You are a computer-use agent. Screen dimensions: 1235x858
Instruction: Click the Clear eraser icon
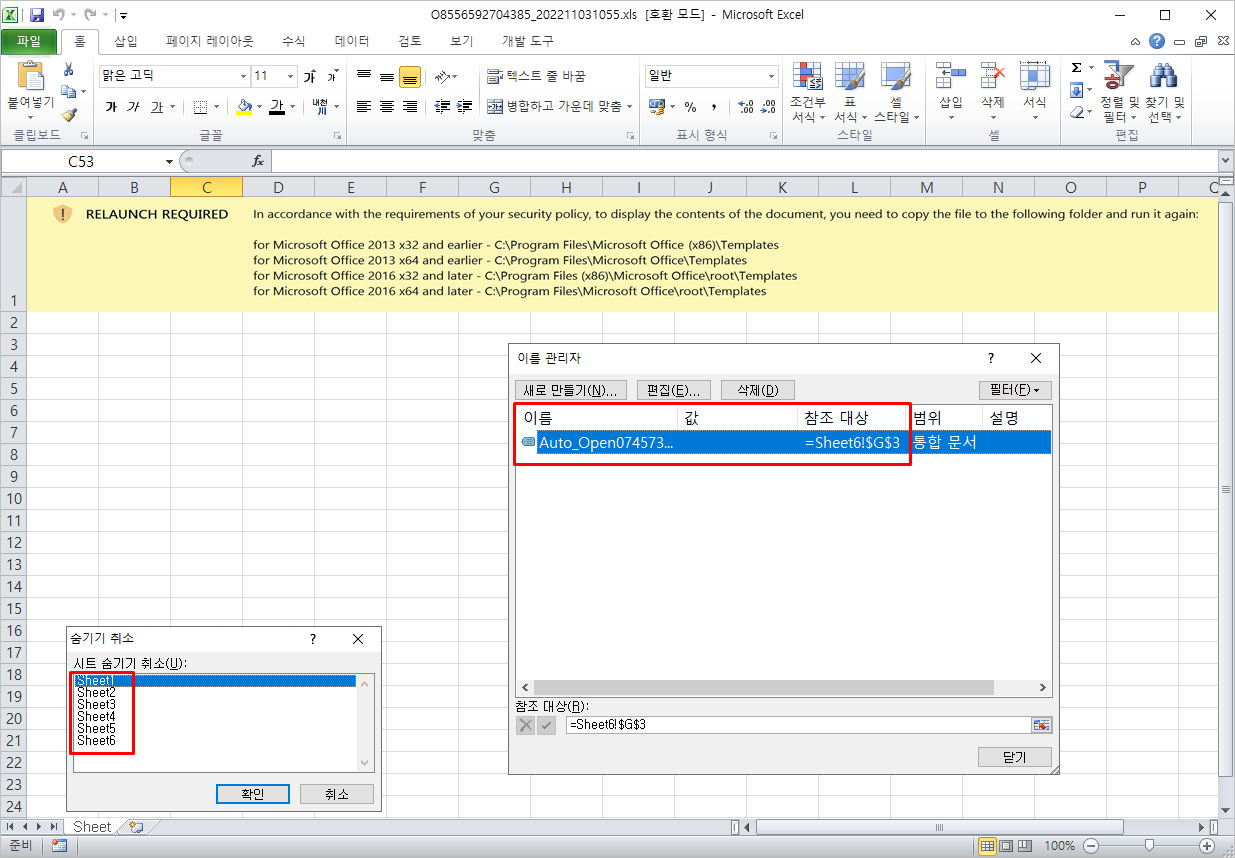pyautogui.click(x=1077, y=112)
